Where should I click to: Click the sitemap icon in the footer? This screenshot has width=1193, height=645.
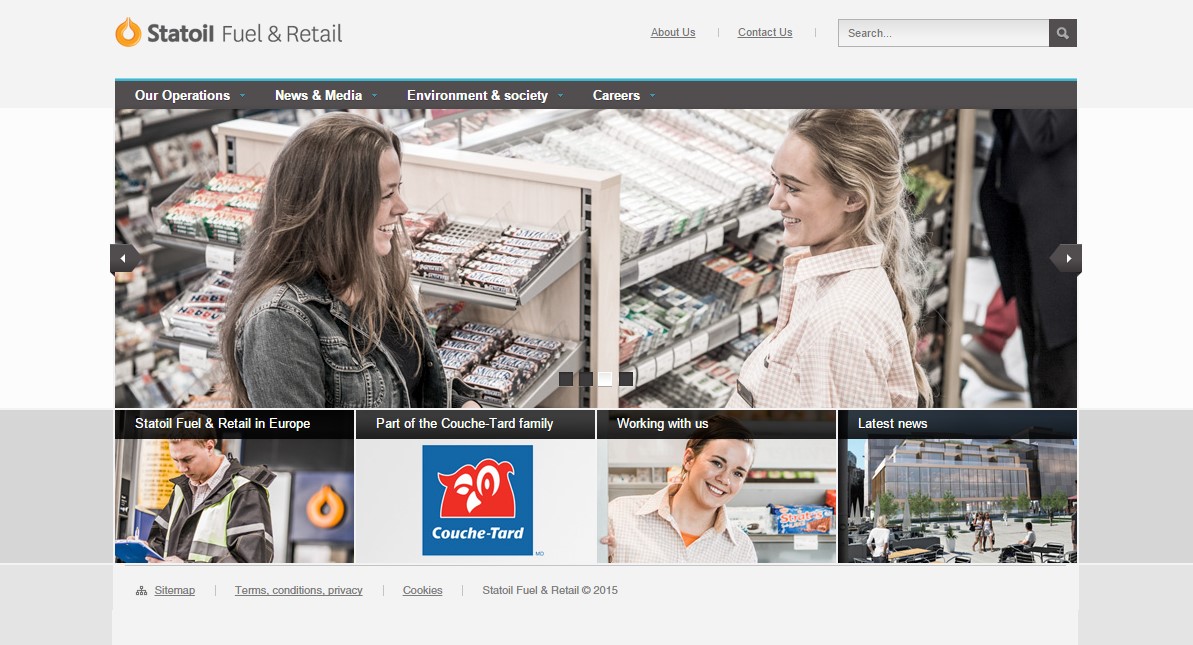click(141, 590)
